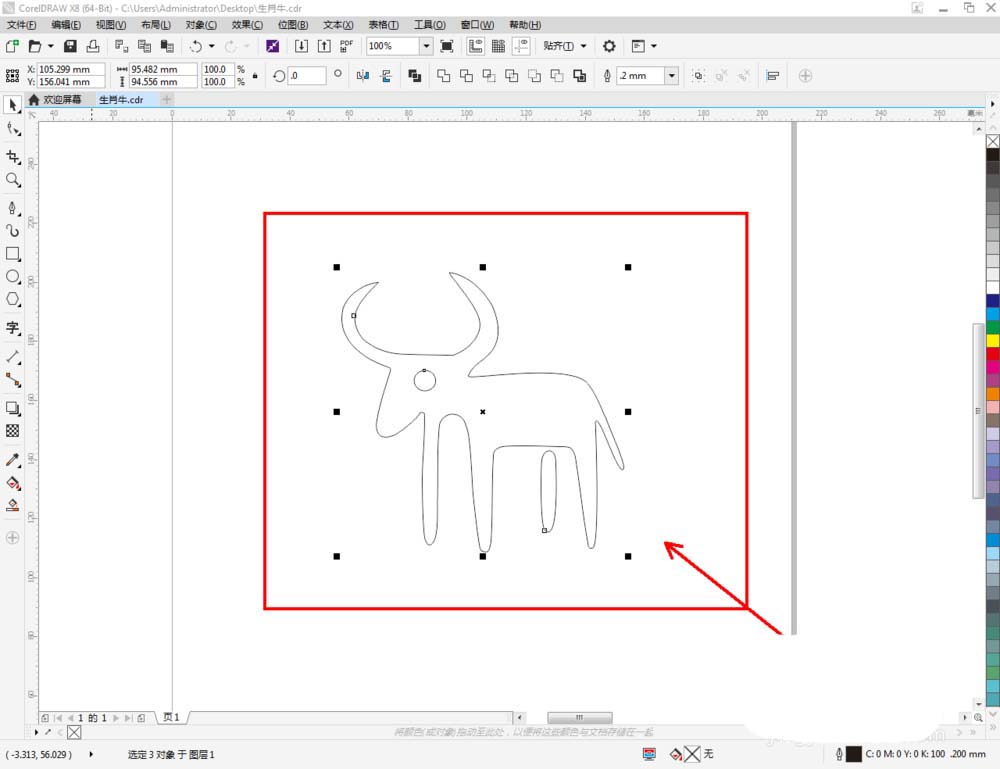1000x769 pixels.
Task: Click the object width field
Action: pos(163,69)
